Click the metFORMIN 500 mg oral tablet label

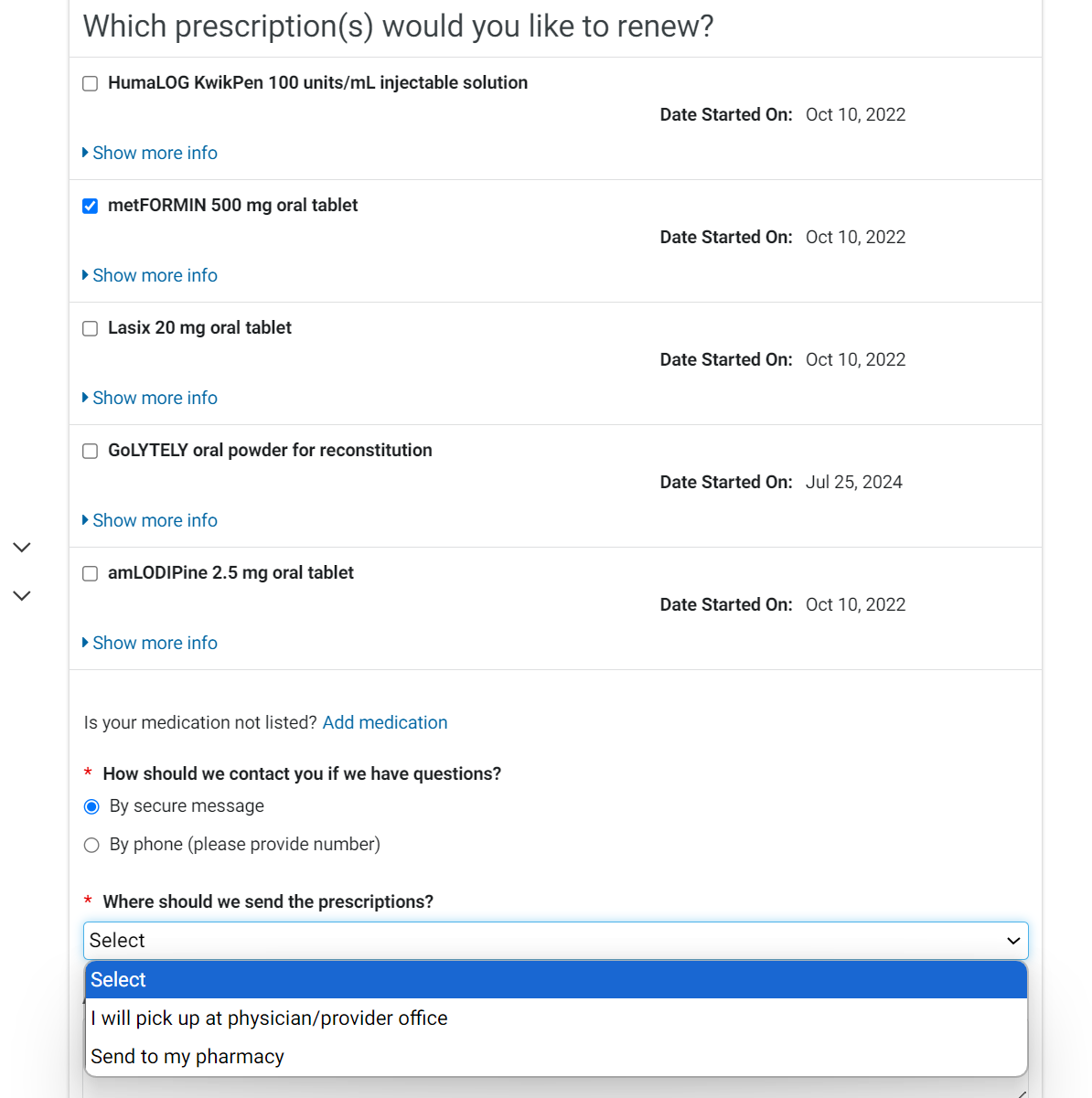(232, 206)
